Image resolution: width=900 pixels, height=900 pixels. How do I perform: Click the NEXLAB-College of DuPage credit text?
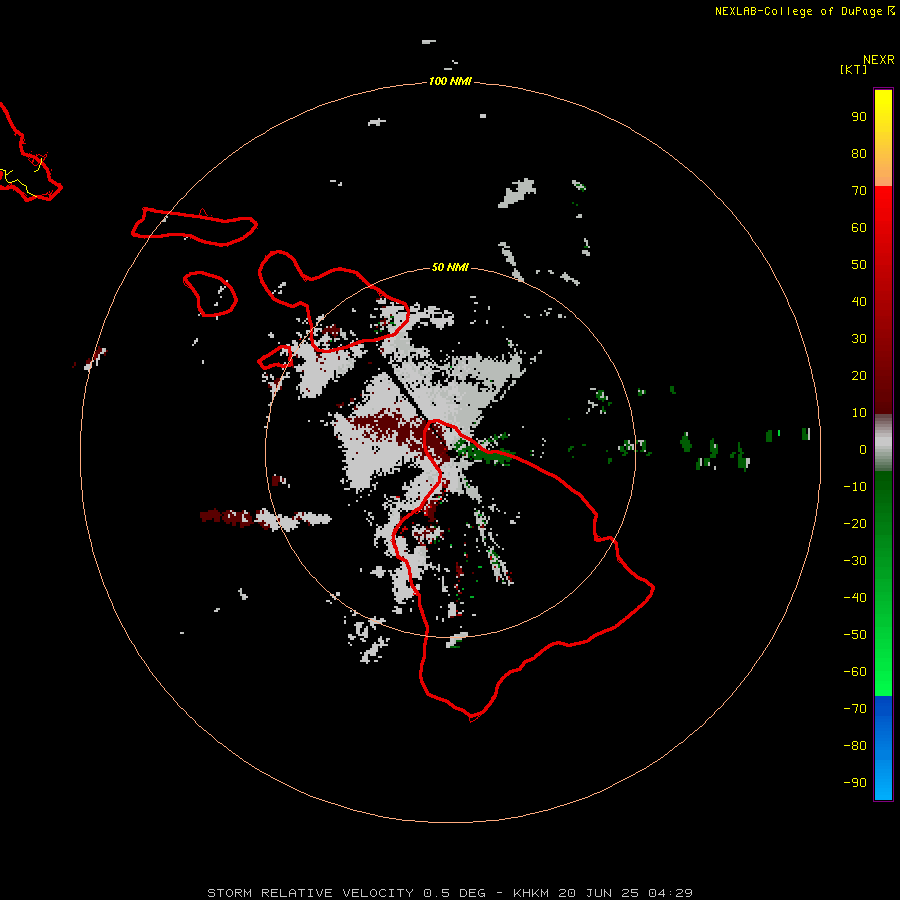[798, 11]
